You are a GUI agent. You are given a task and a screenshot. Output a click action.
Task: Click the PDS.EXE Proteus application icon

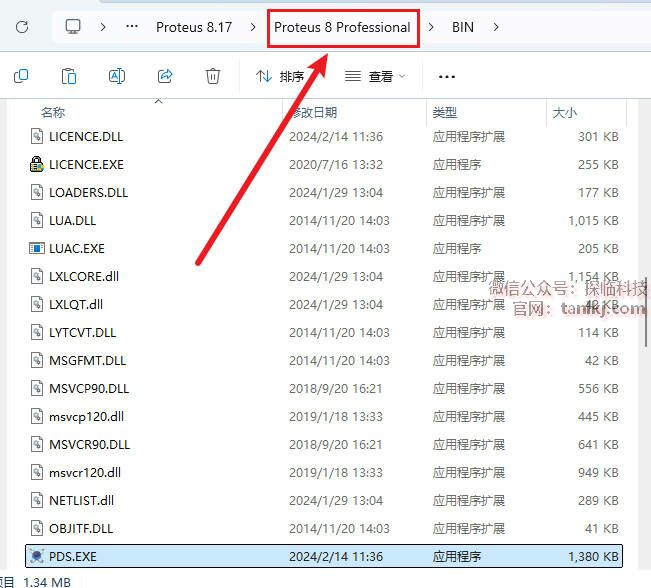click(37, 556)
